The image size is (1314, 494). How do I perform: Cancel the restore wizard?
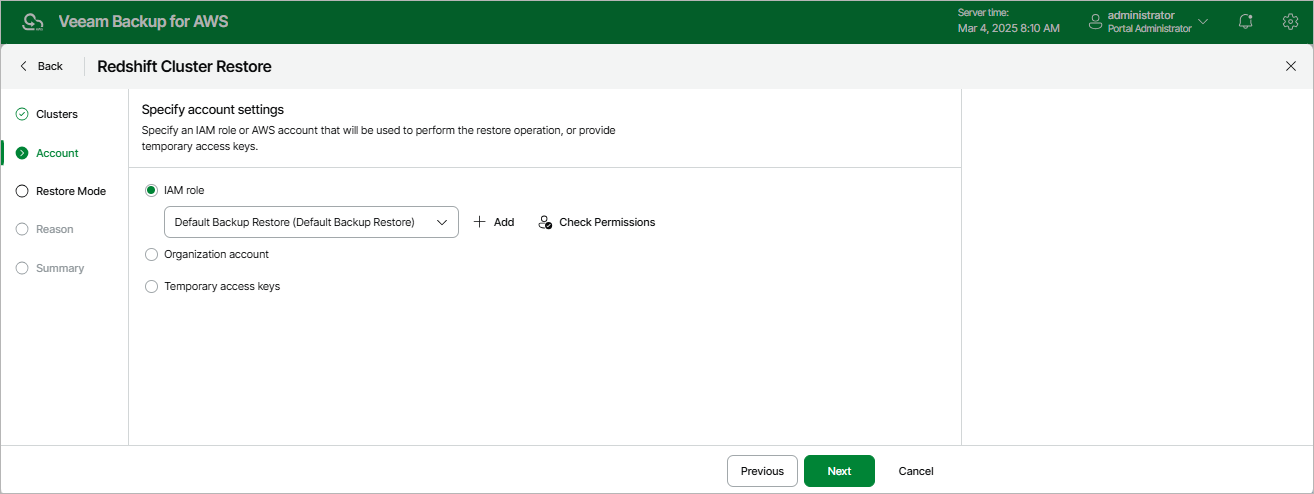tap(916, 471)
